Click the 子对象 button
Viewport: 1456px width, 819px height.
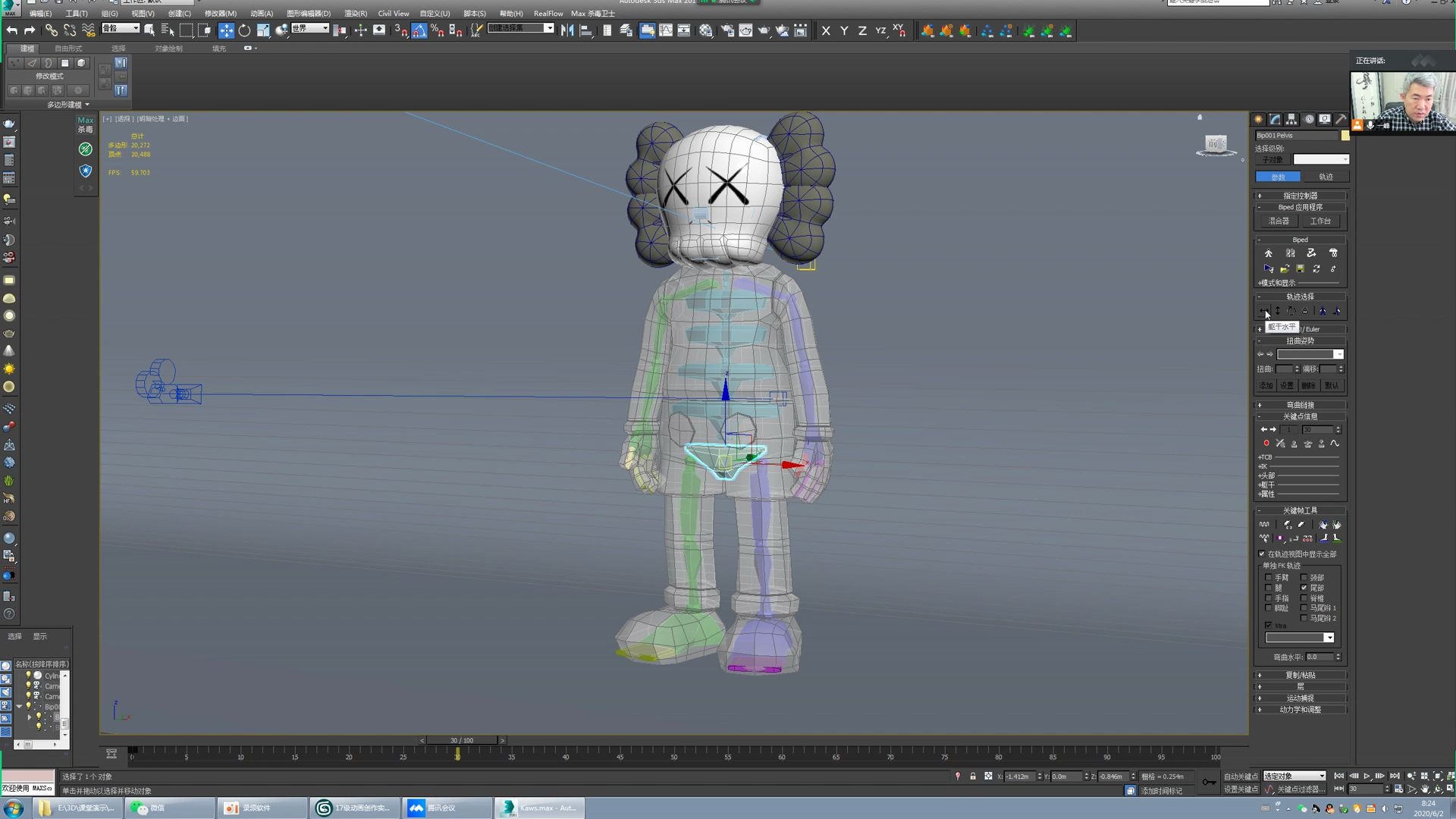pyautogui.click(x=1272, y=160)
